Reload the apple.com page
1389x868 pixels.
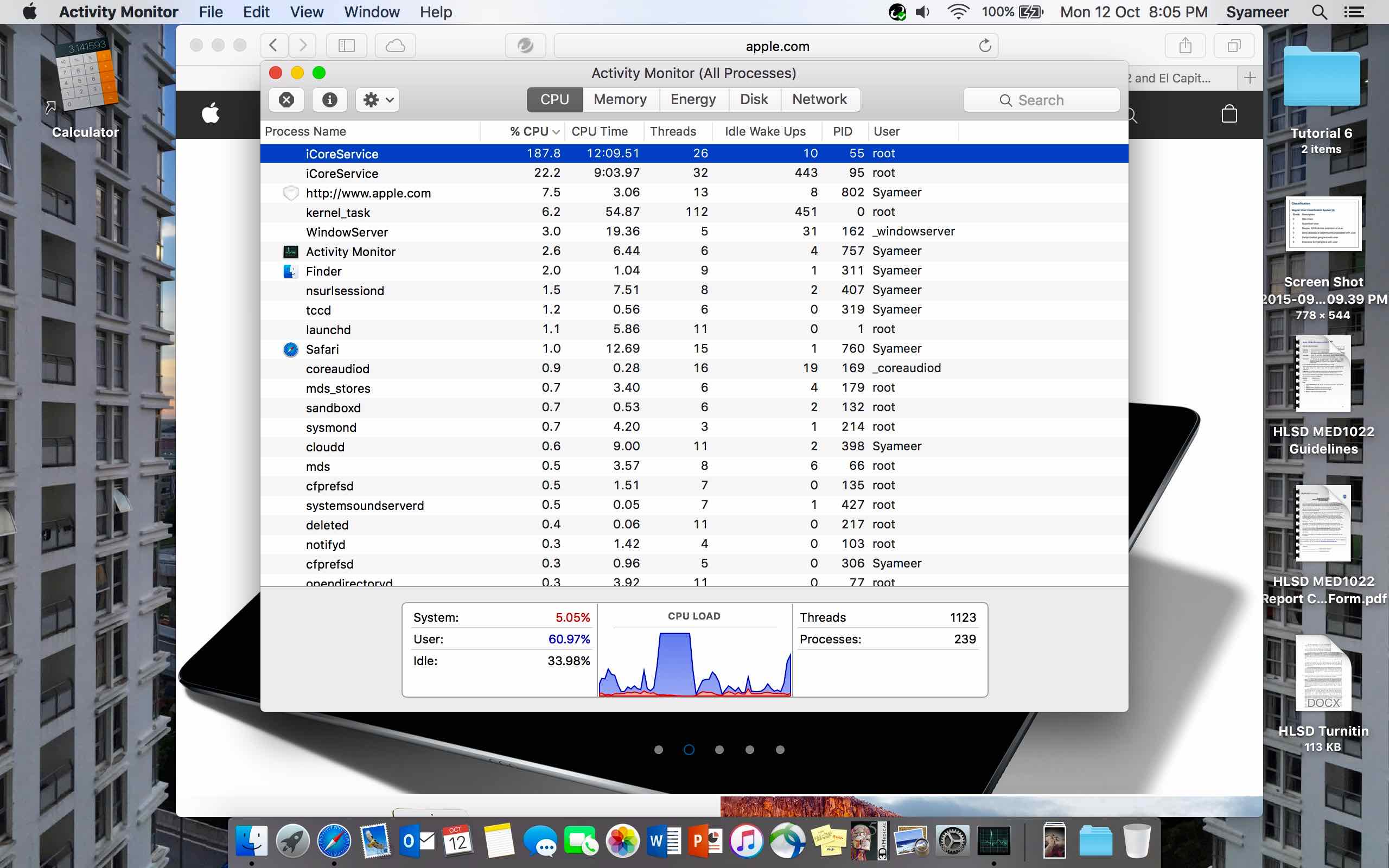point(985,46)
